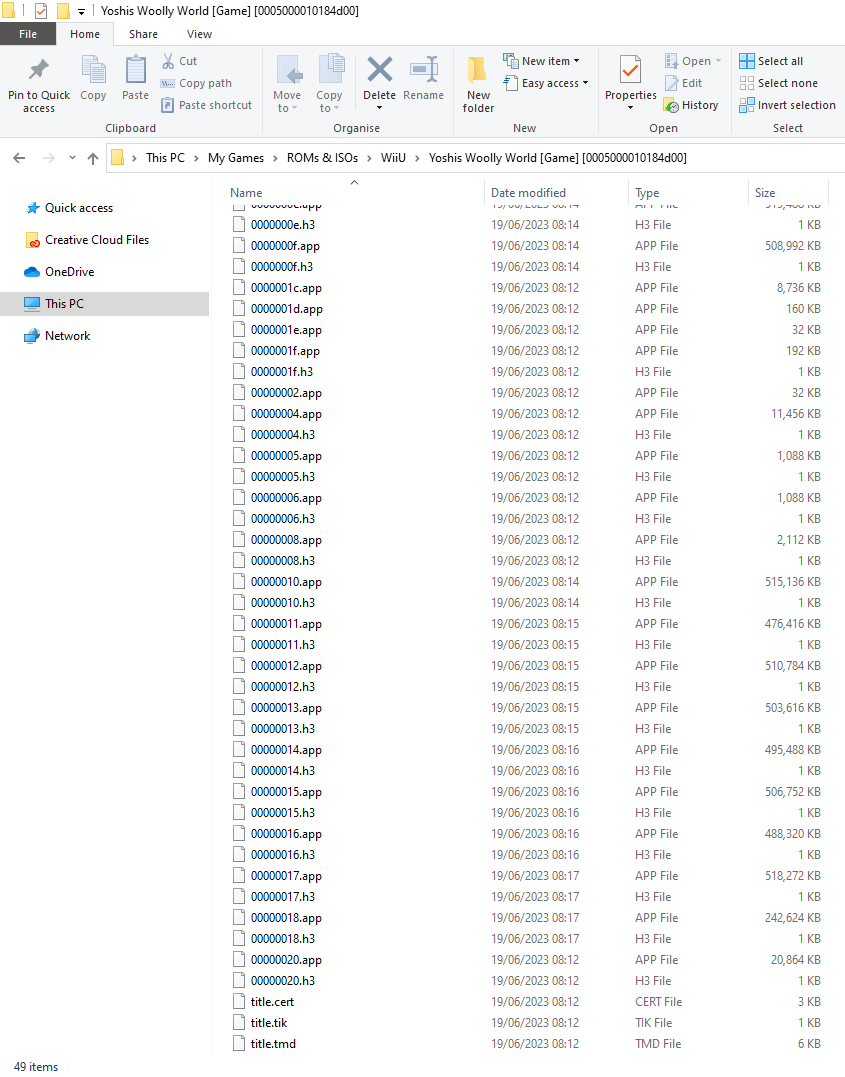
Task: Click the Paste shortcut icon
Action: click(x=168, y=105)
